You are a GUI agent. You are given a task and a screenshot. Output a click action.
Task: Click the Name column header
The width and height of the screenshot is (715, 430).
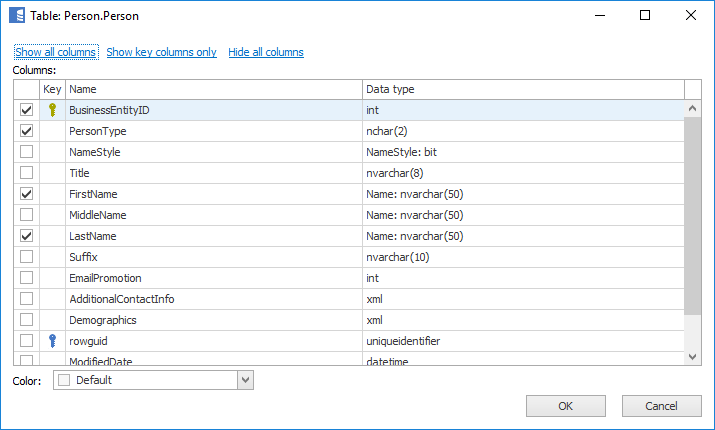click(x=213, y=89)
